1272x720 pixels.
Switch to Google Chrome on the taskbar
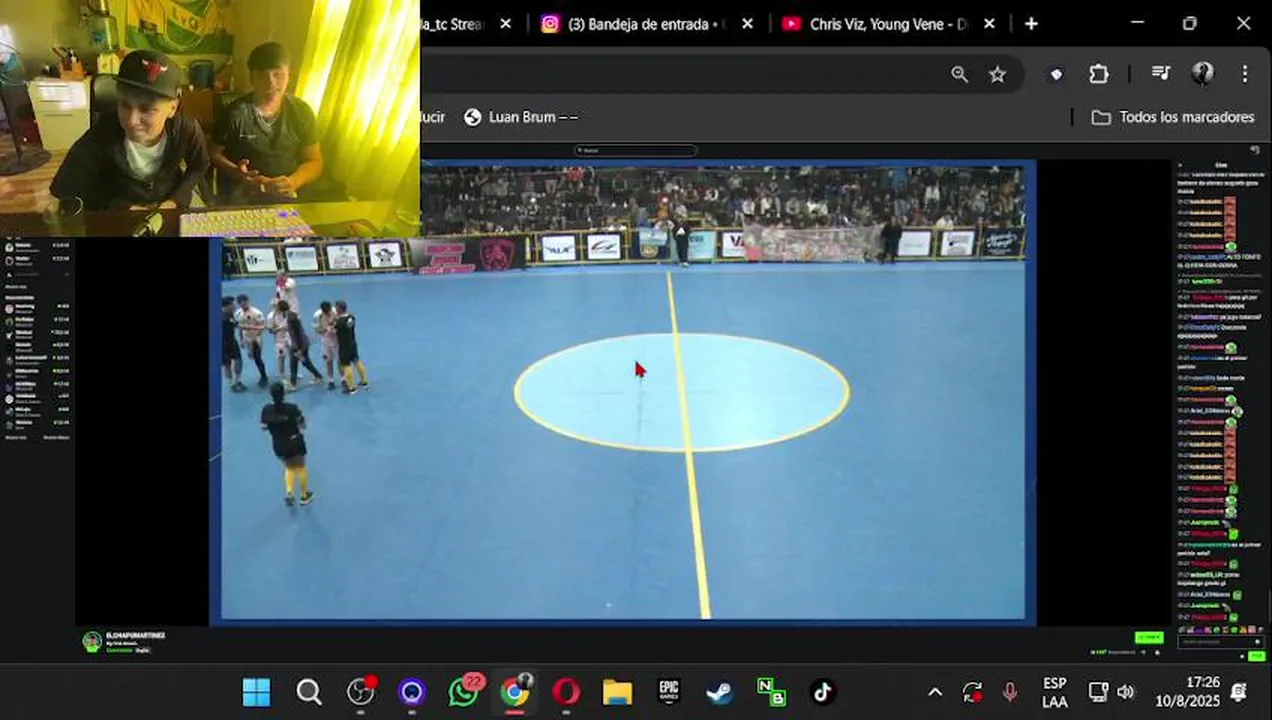click(x=515, y=692)
